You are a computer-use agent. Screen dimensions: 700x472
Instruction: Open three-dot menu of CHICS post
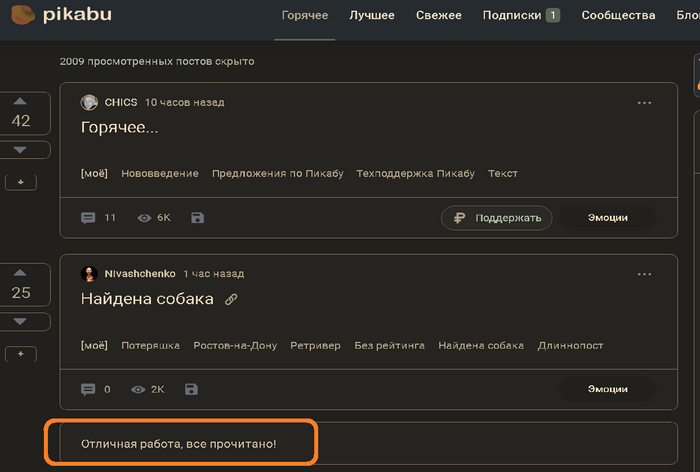tap(644, 103)
